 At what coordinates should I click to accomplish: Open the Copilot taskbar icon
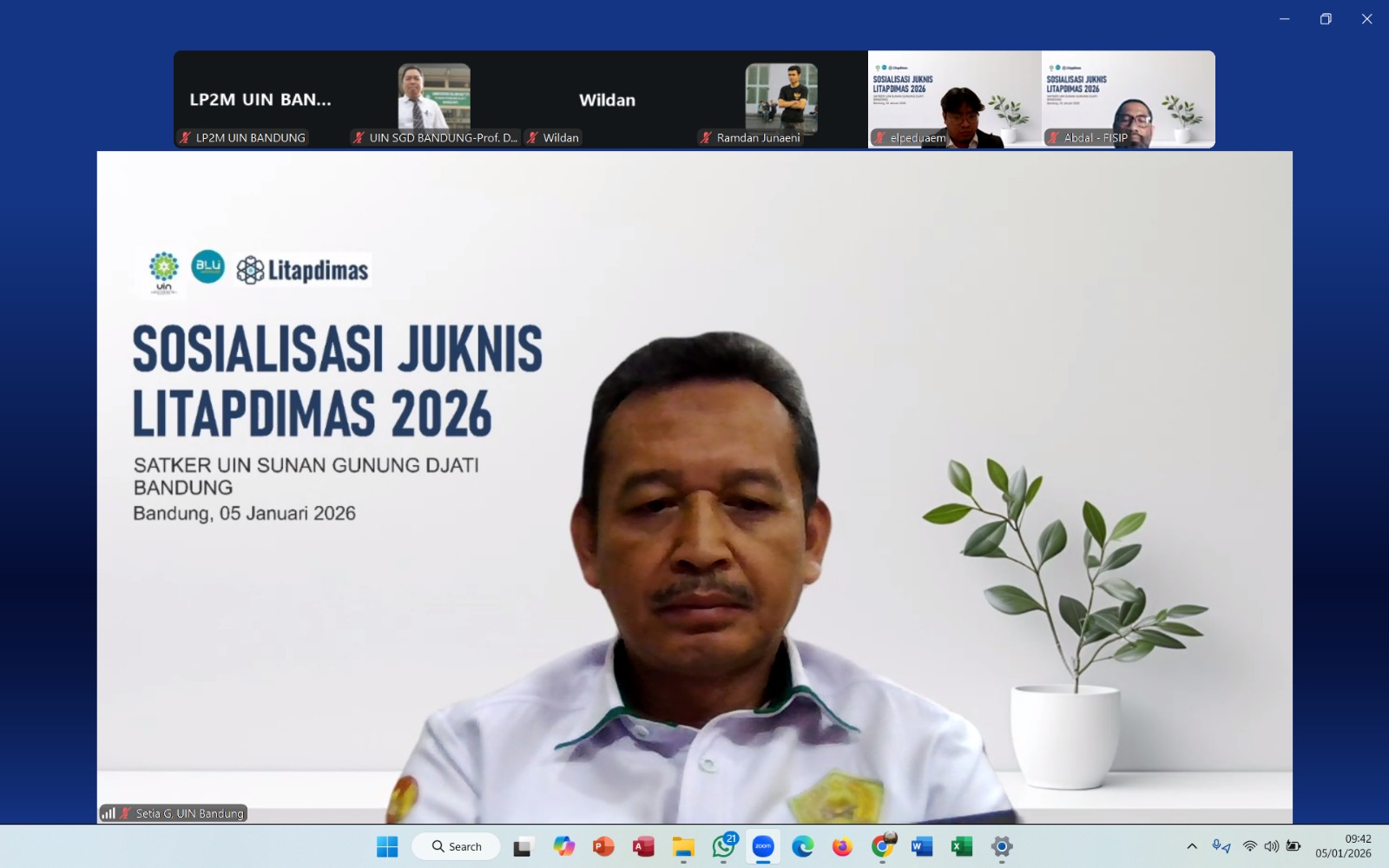click(x=563, y=846)
